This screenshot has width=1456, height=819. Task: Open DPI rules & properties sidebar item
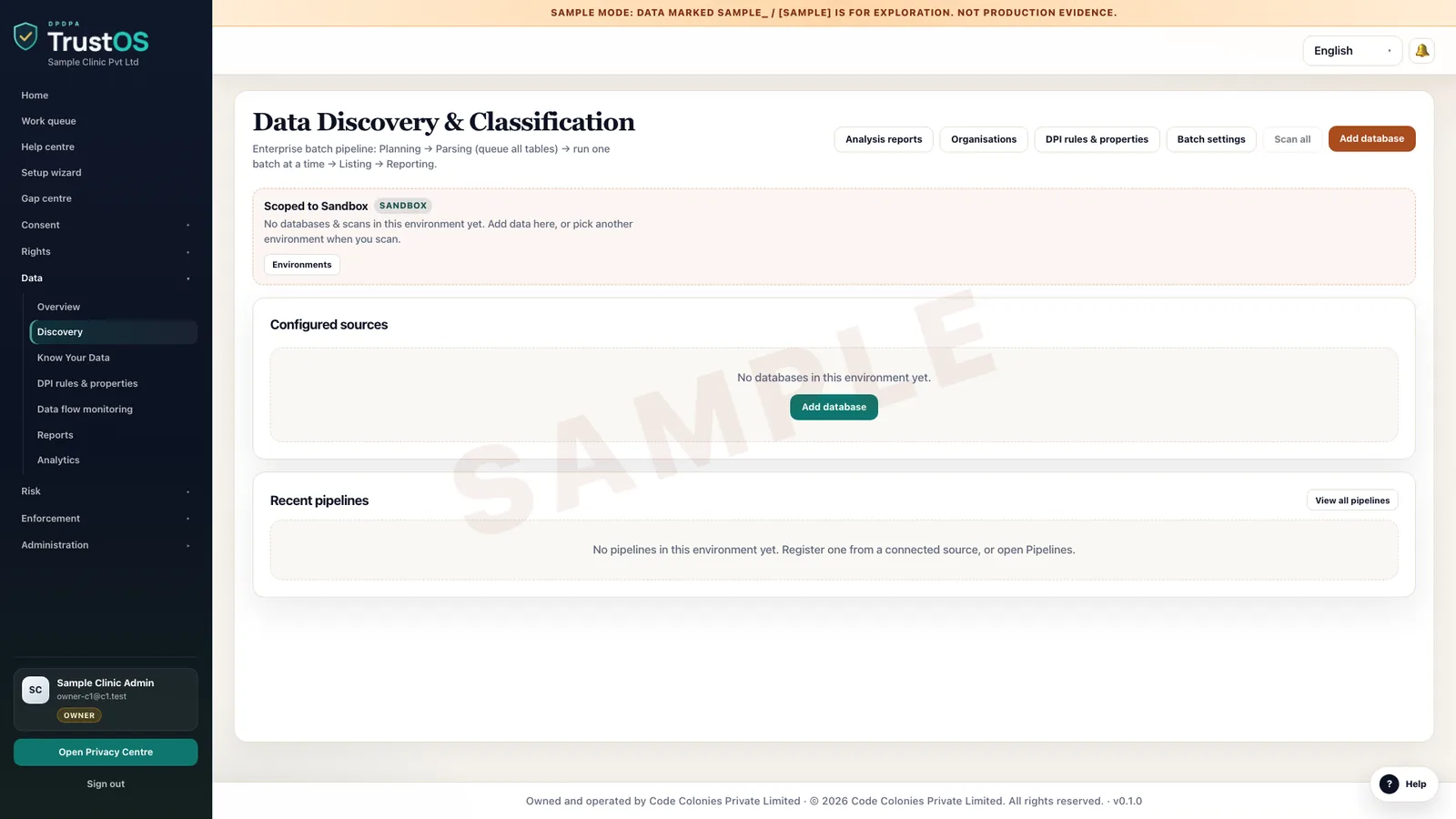(113, 384)
